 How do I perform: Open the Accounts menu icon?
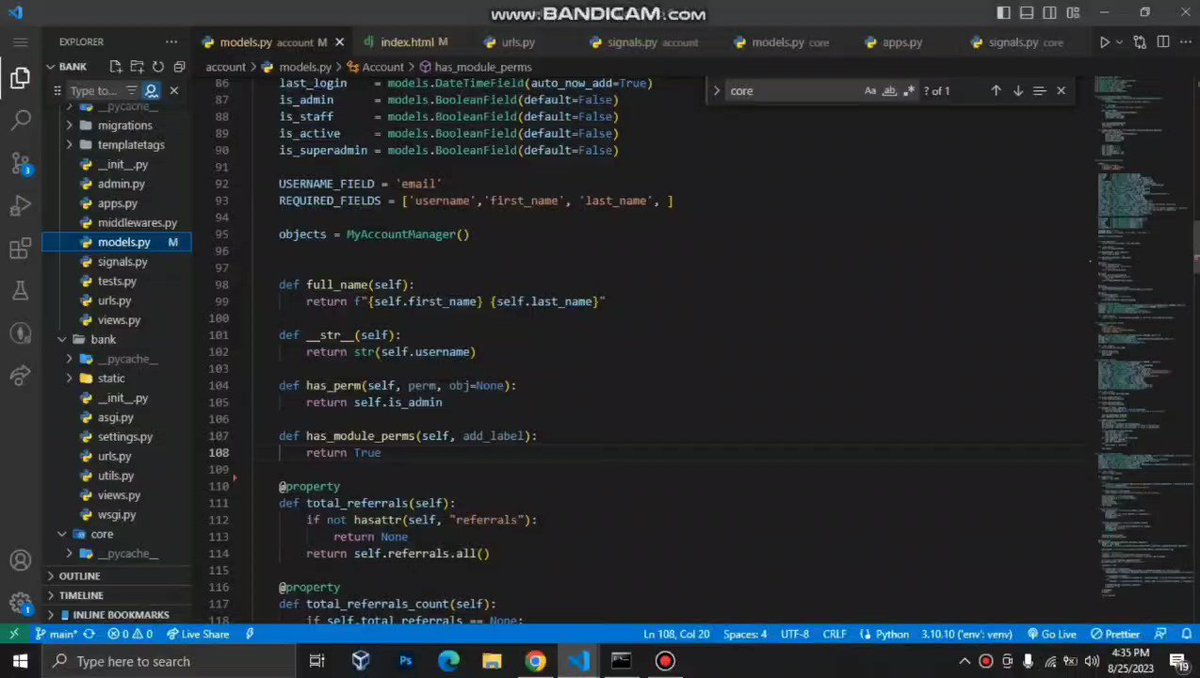(20, 561)
